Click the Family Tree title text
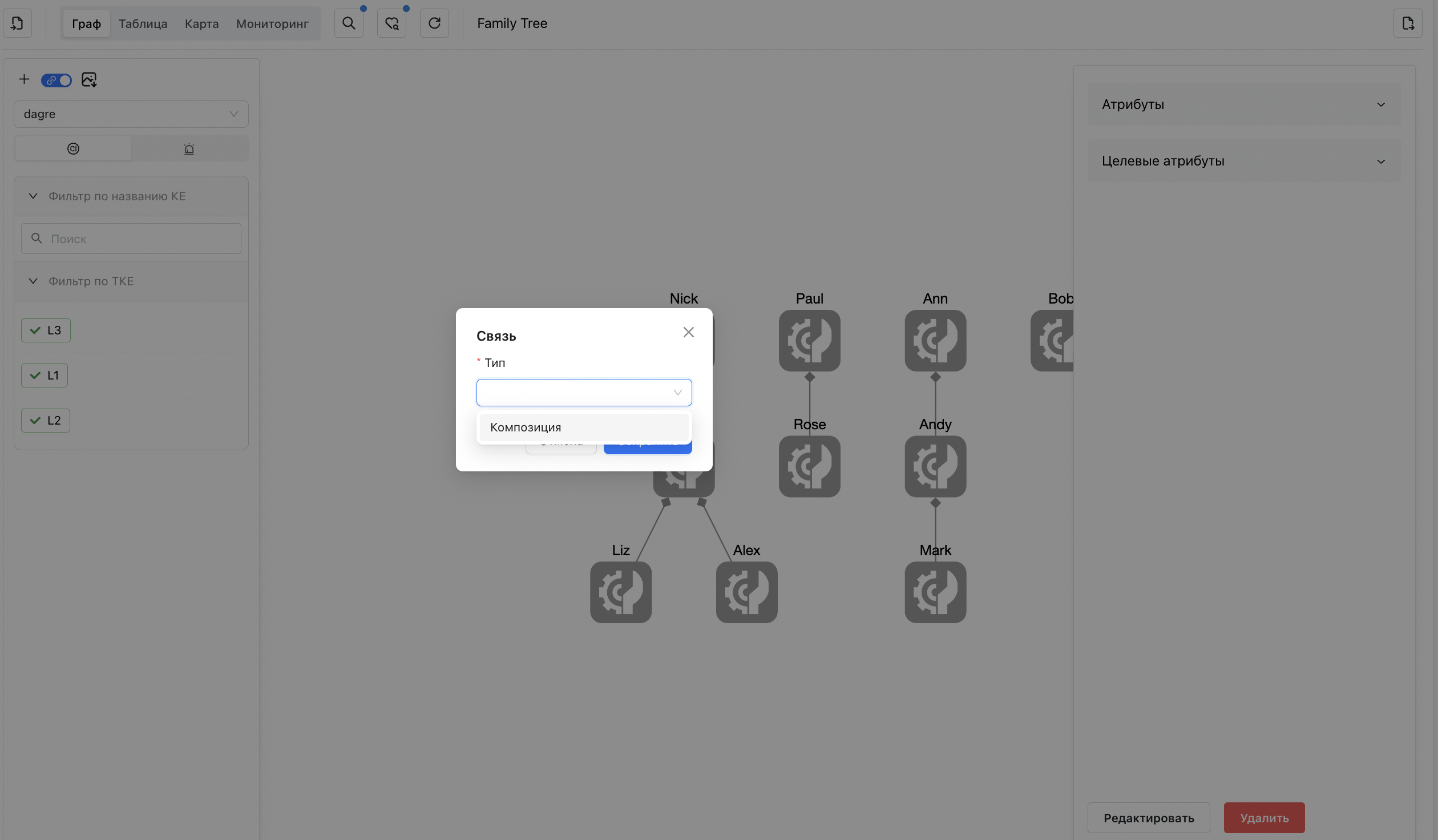The height and width of the screenshot is (840, 1438). click(x=512, y=23)
